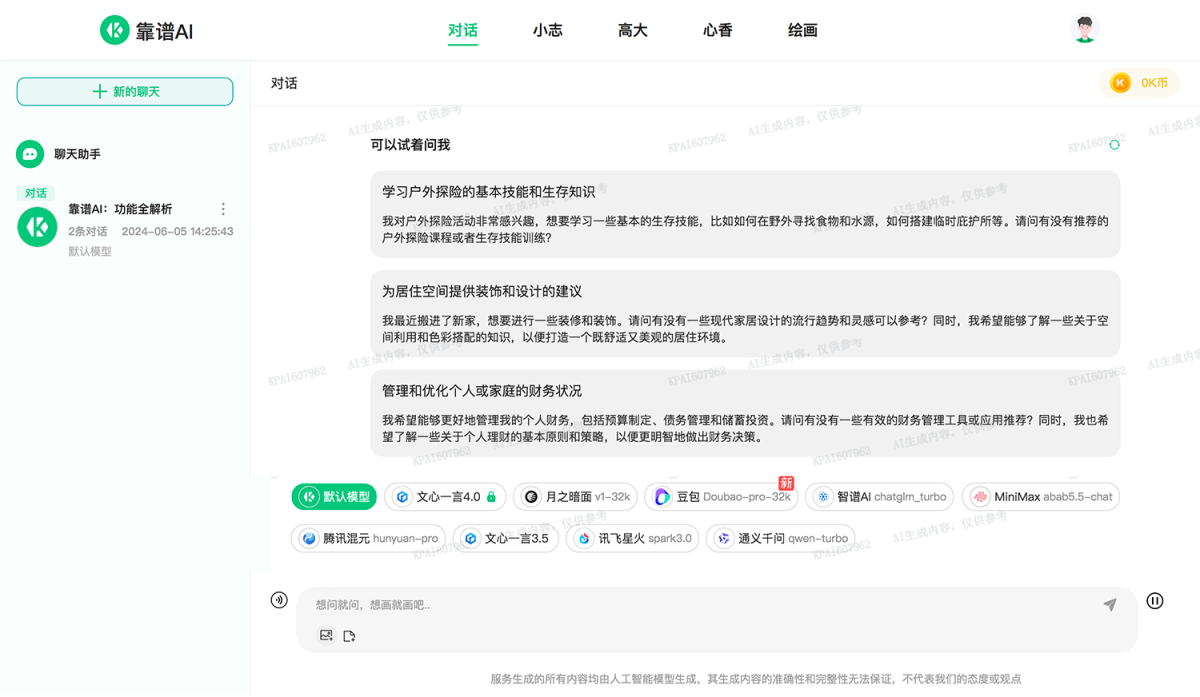Check balance via the 0K币 badge
This screenshot has height=697, width=1200.
pyautogui.click(x=1139, y=83)
